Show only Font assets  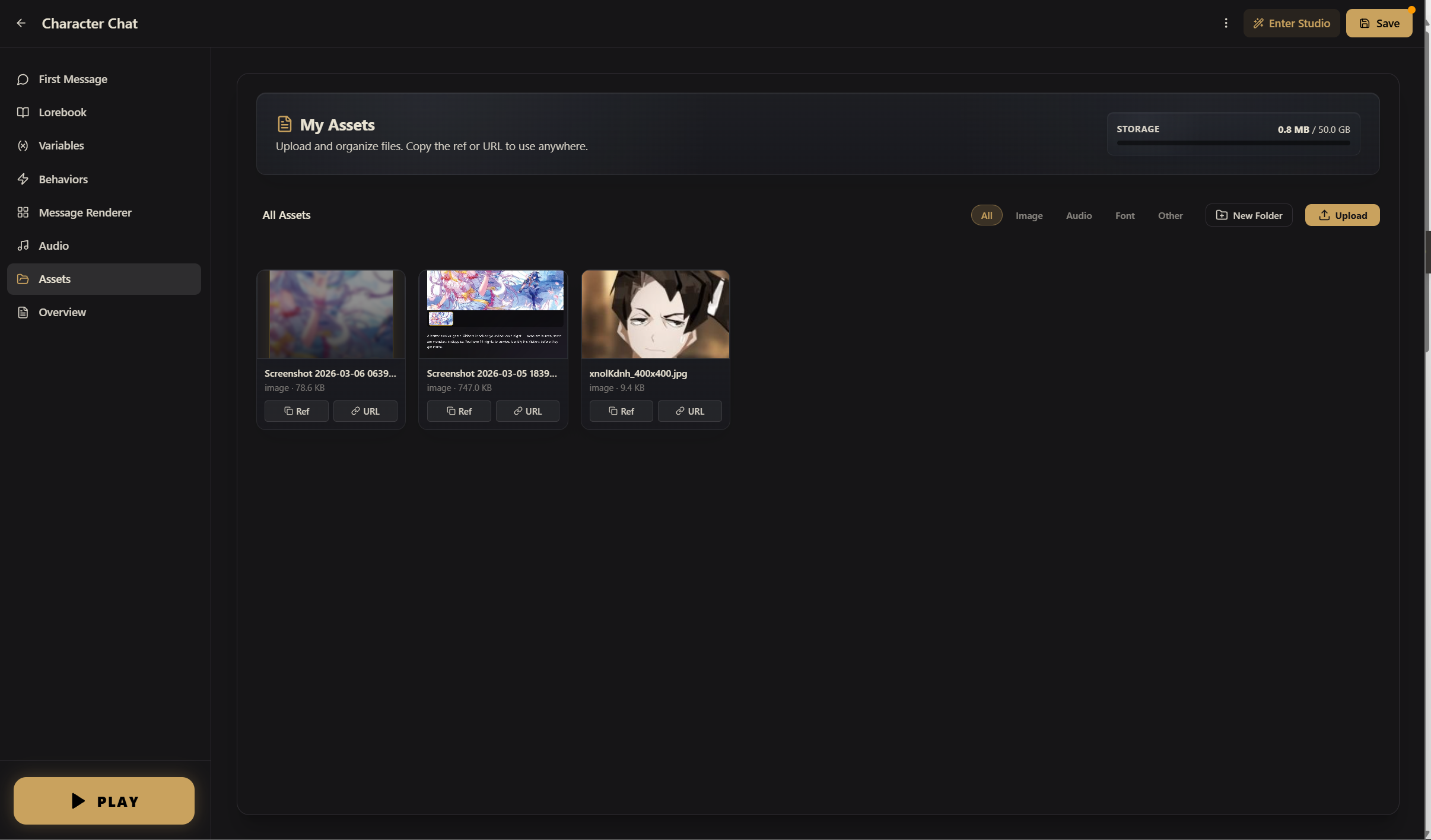[1124, 215]
